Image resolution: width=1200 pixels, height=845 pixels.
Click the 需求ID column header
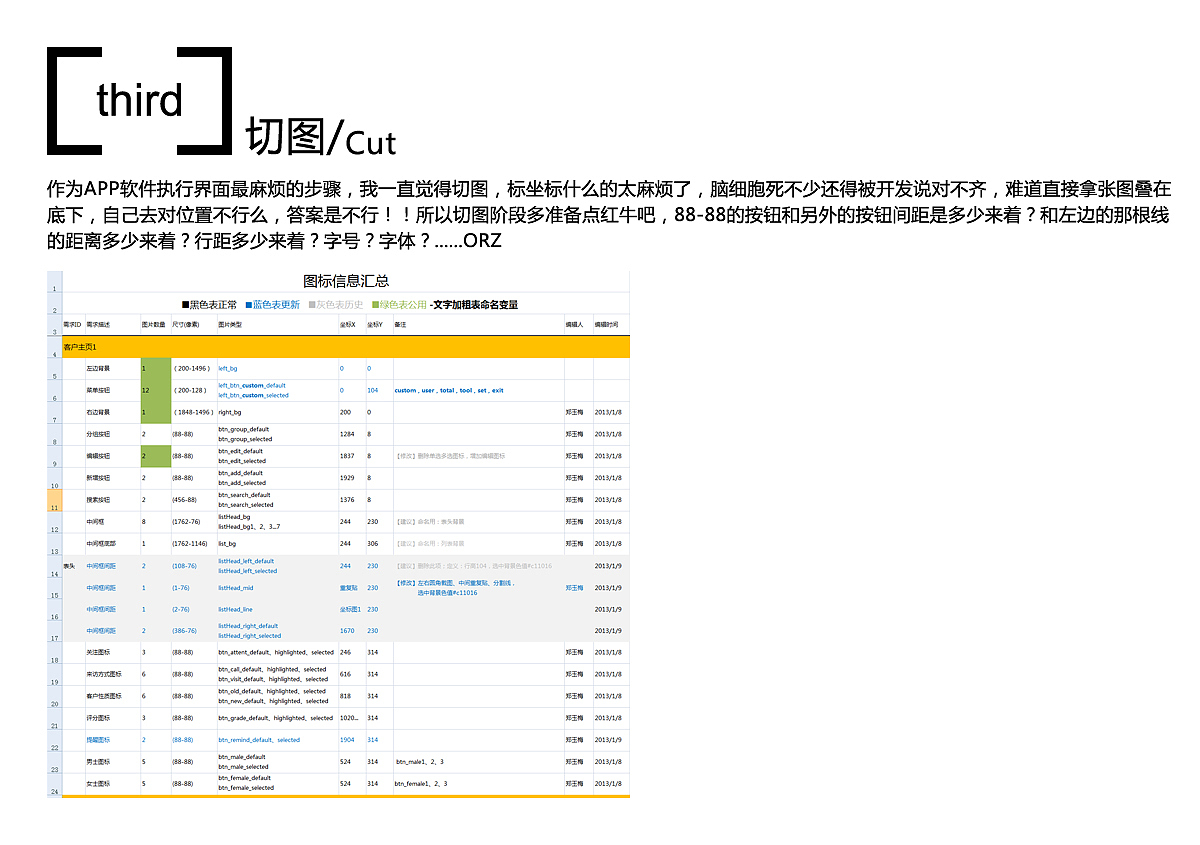[x=72, y=325]
